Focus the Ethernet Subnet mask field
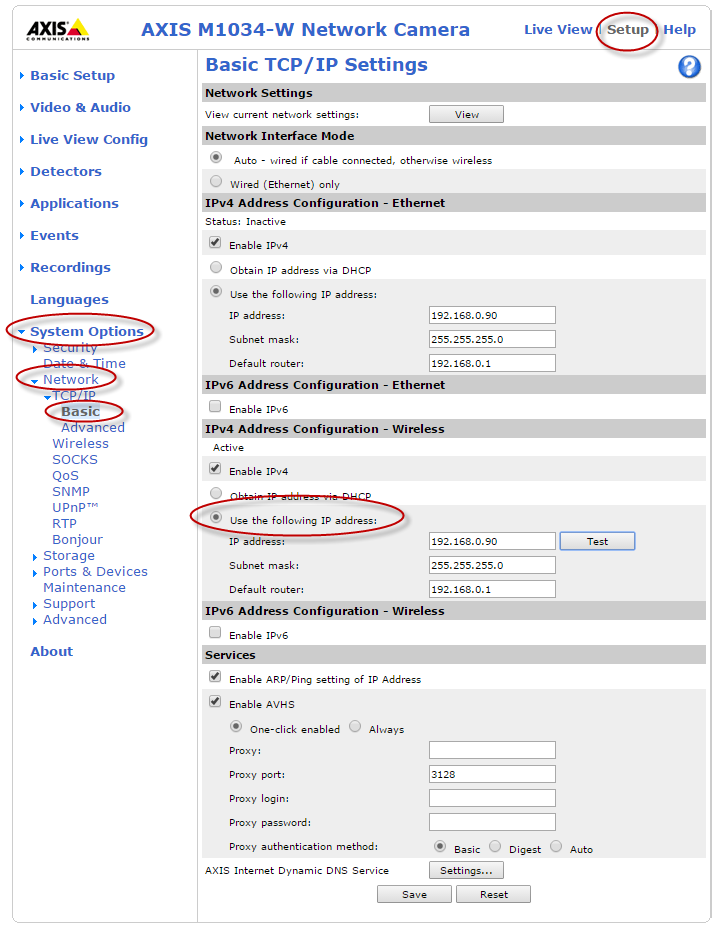This screenshot has width=722, height=926. click(492, 339)
